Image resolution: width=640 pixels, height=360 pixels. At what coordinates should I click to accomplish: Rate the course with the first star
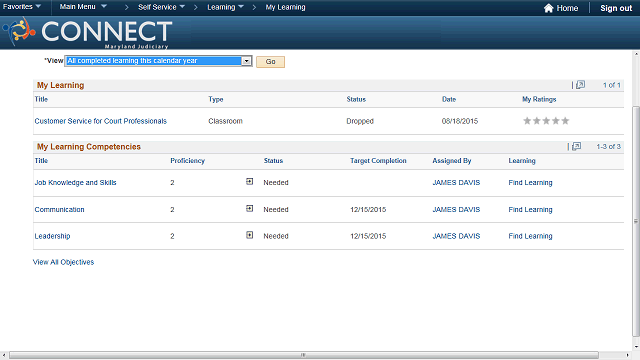point(527,120)
